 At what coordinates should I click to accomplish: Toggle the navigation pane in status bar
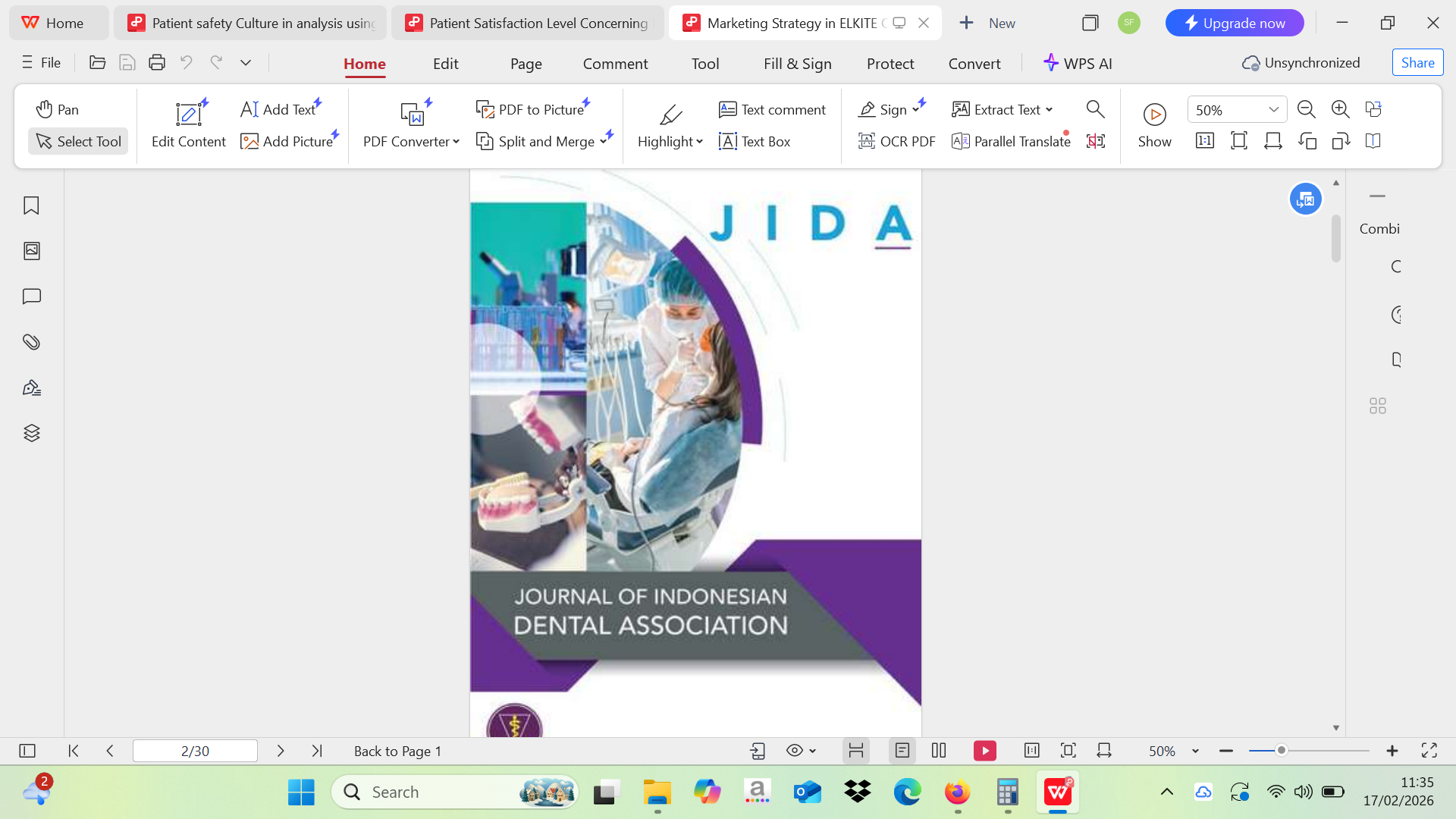[x=27, y=751]
